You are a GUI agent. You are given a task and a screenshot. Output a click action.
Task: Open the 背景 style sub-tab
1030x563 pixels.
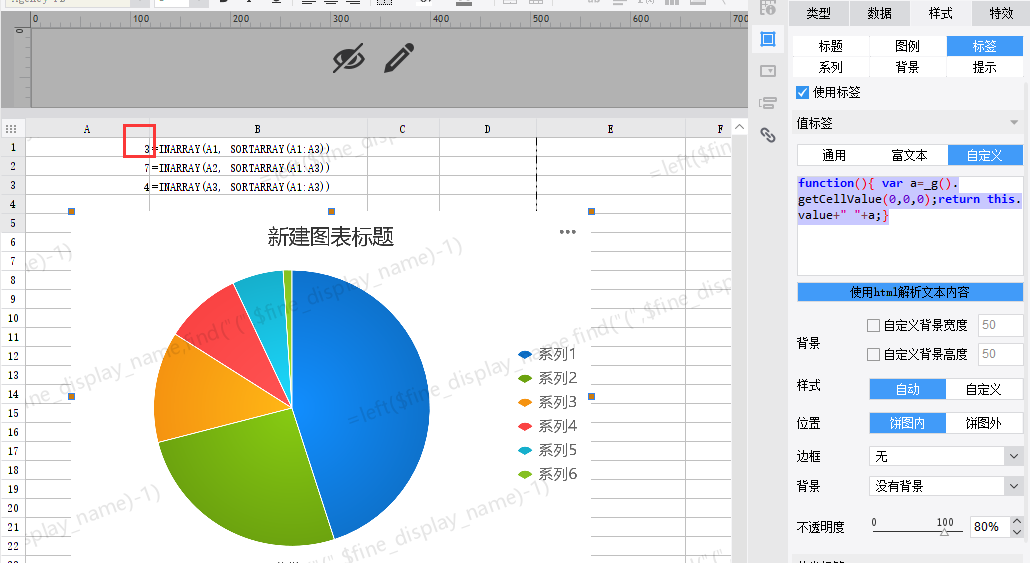tap(908, 67)
